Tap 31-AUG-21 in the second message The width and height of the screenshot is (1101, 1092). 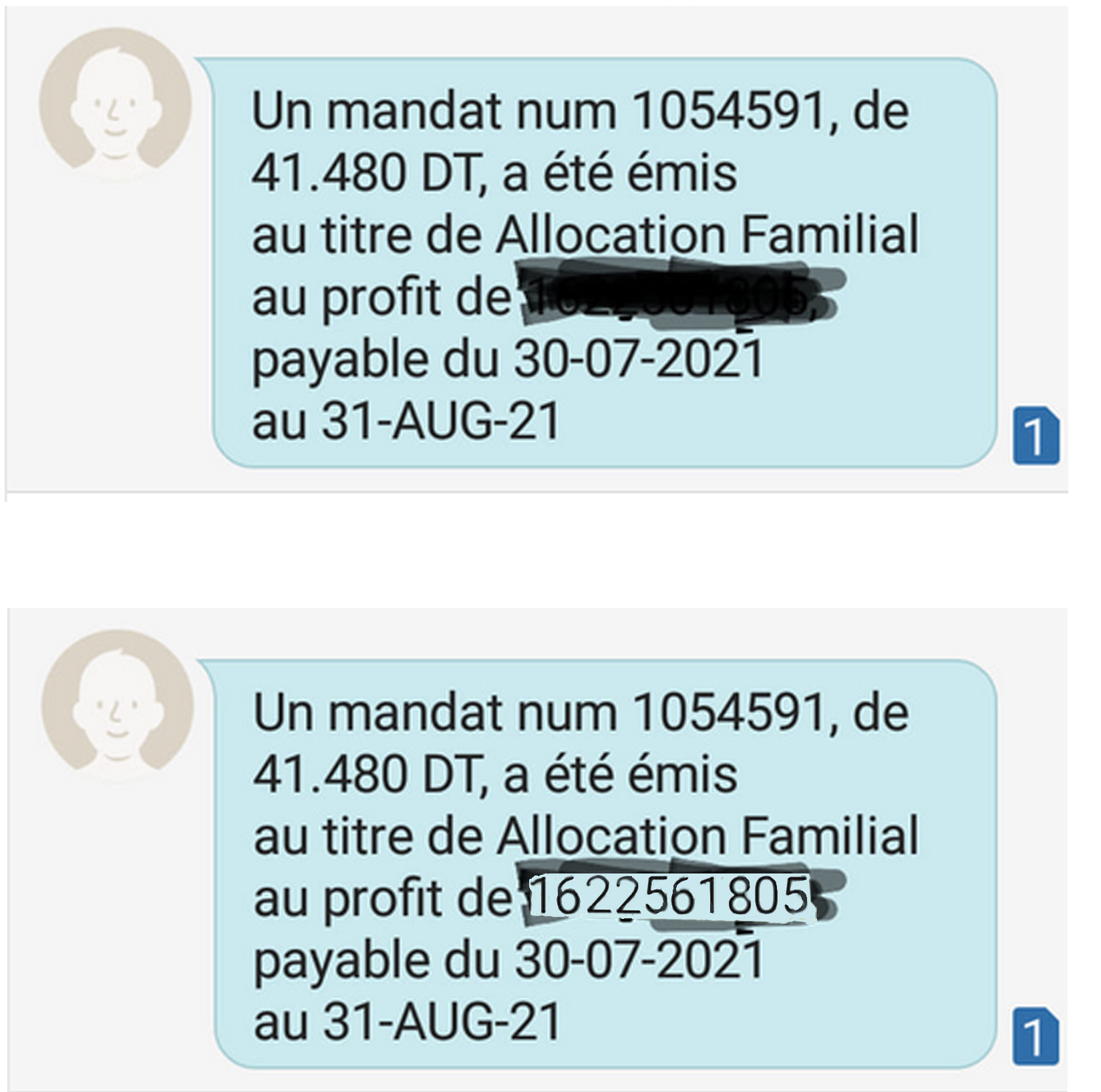tap(442, 1022)
